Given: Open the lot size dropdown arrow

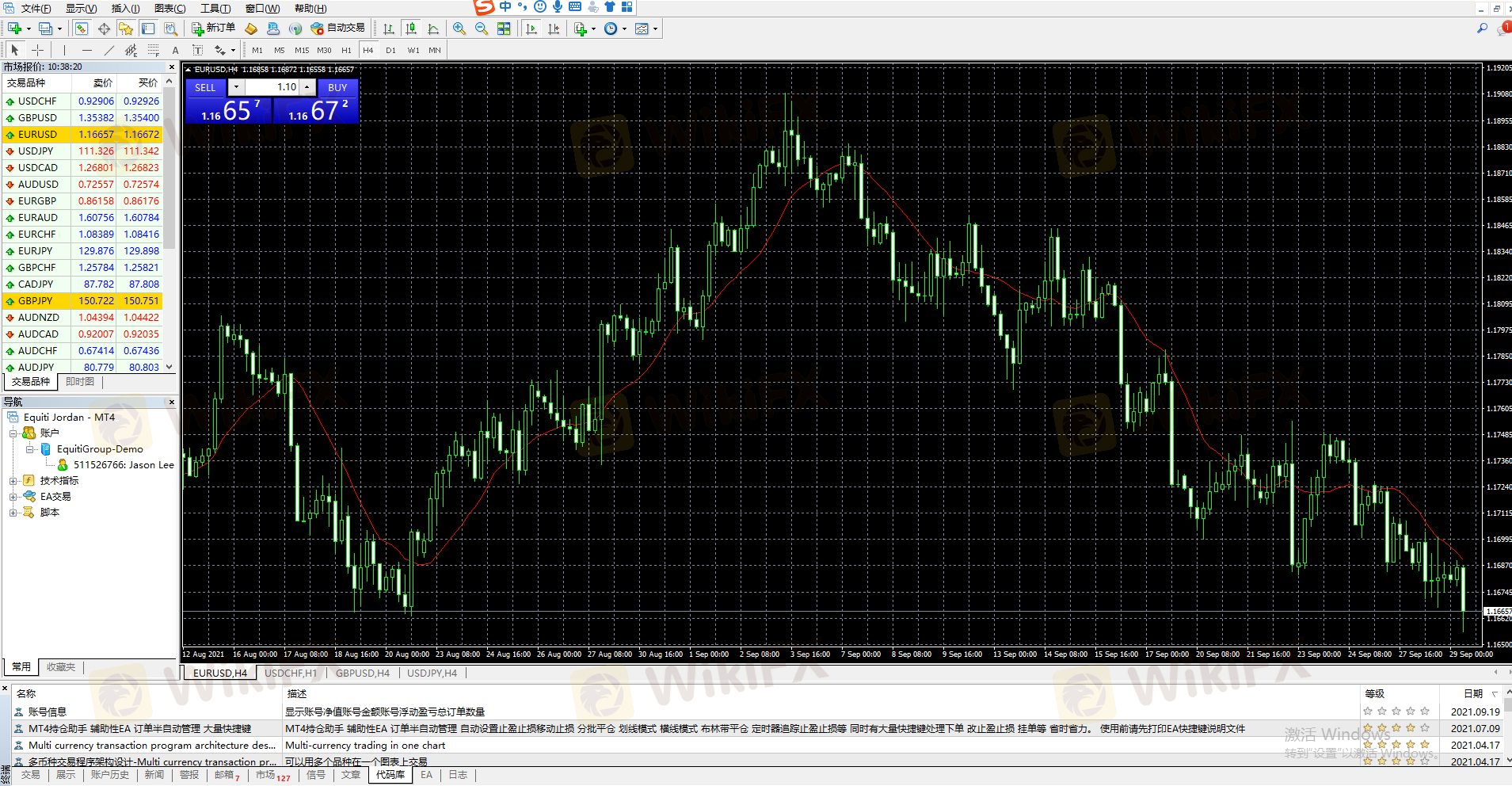Looking at the screenshot, I should [x=236, y=87].
